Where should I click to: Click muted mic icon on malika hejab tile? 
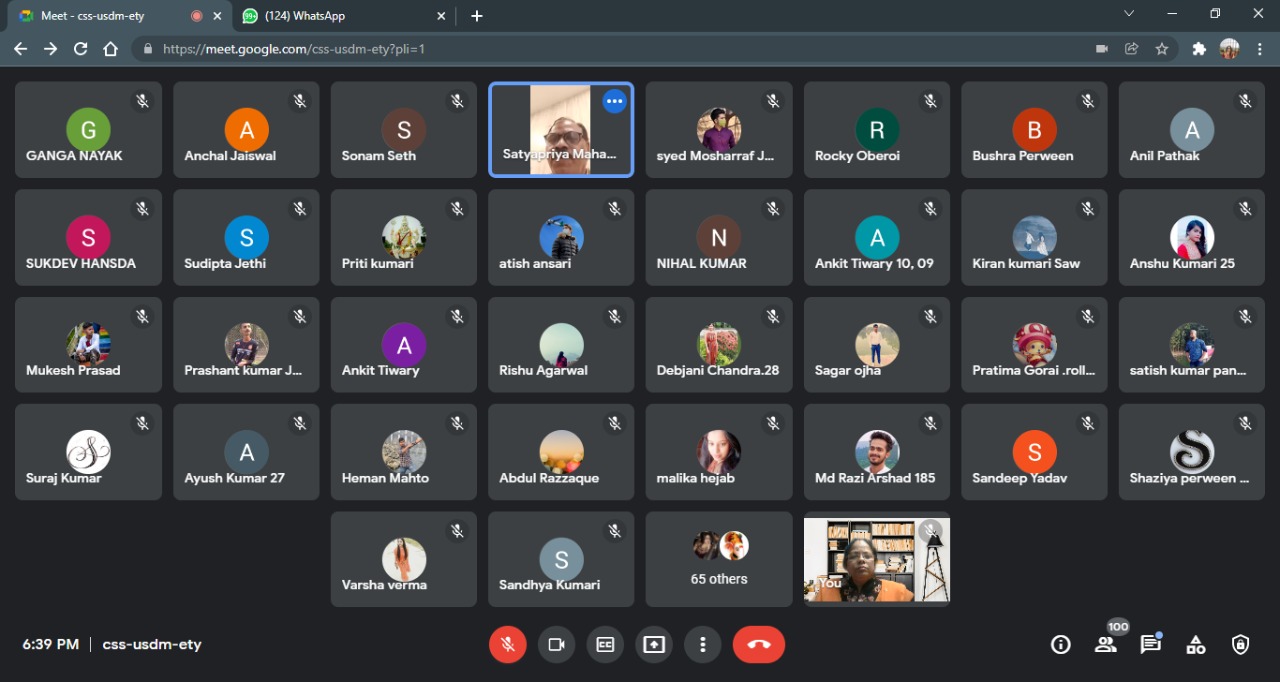772,424
